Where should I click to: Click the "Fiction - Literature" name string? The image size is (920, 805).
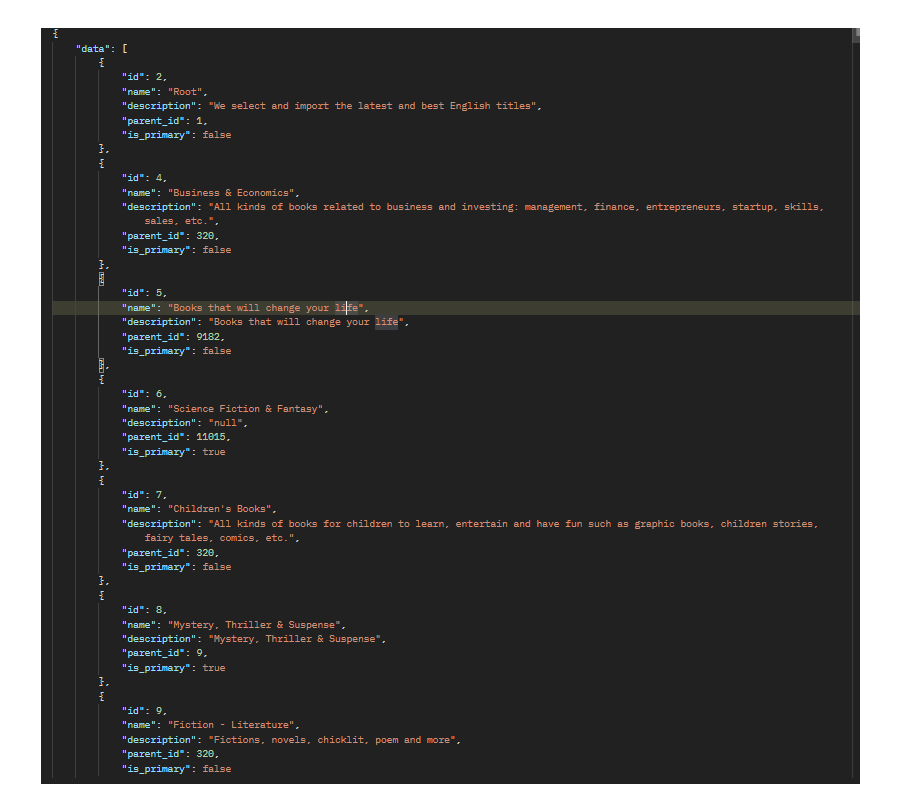231,725
